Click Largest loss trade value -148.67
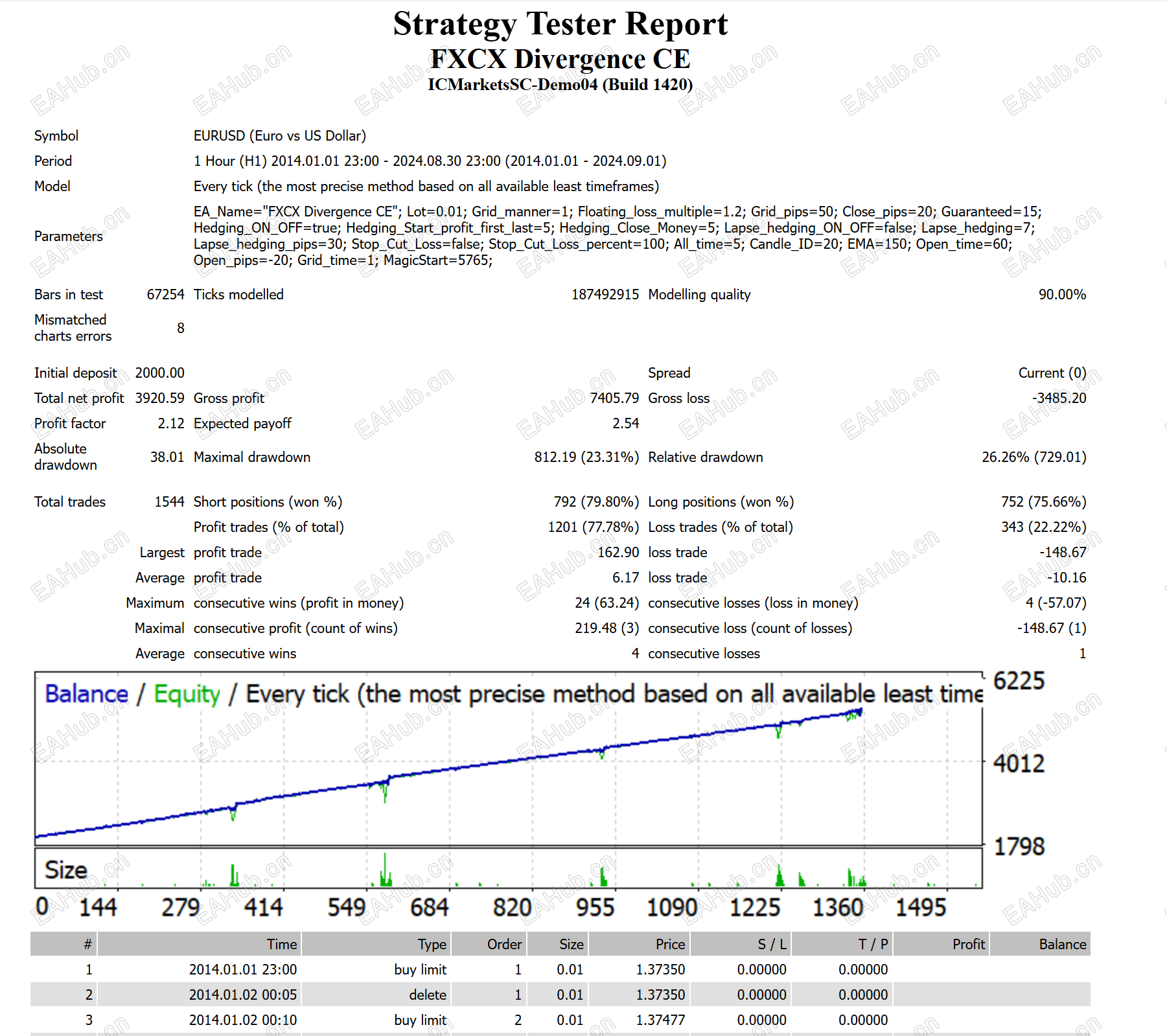The height and width of the screenshot is (1036, 1167). [1063, 552]
